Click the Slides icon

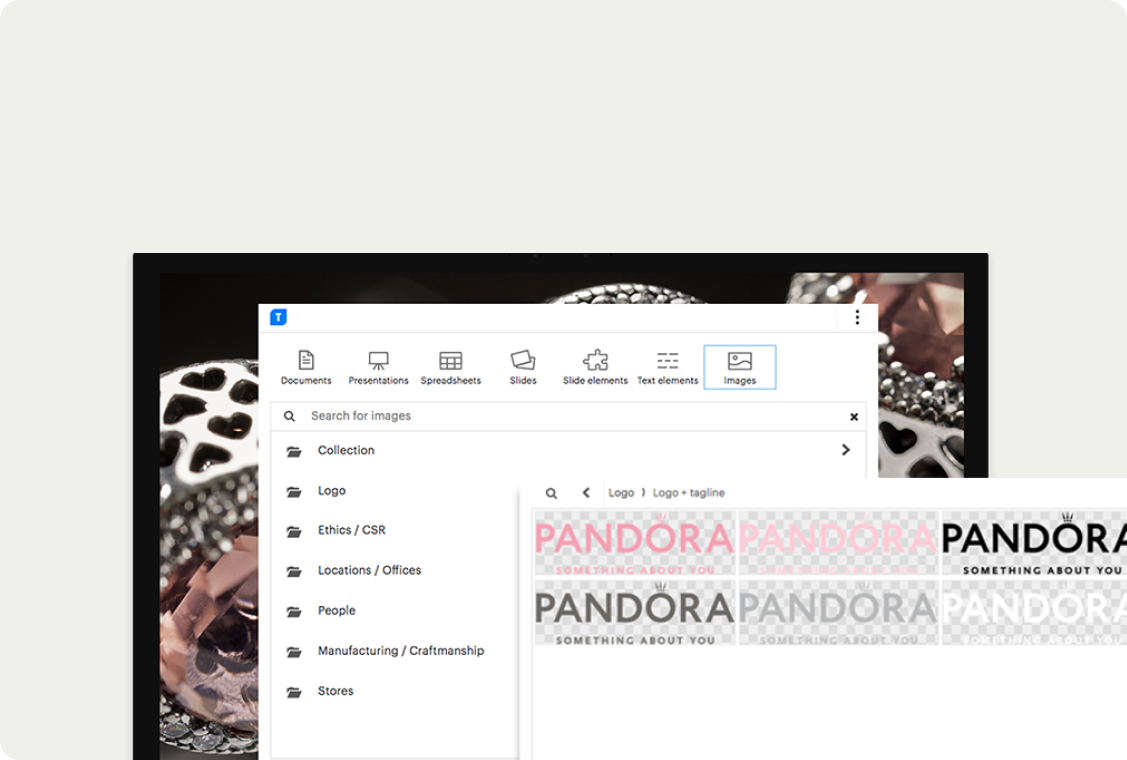(523, 365)
